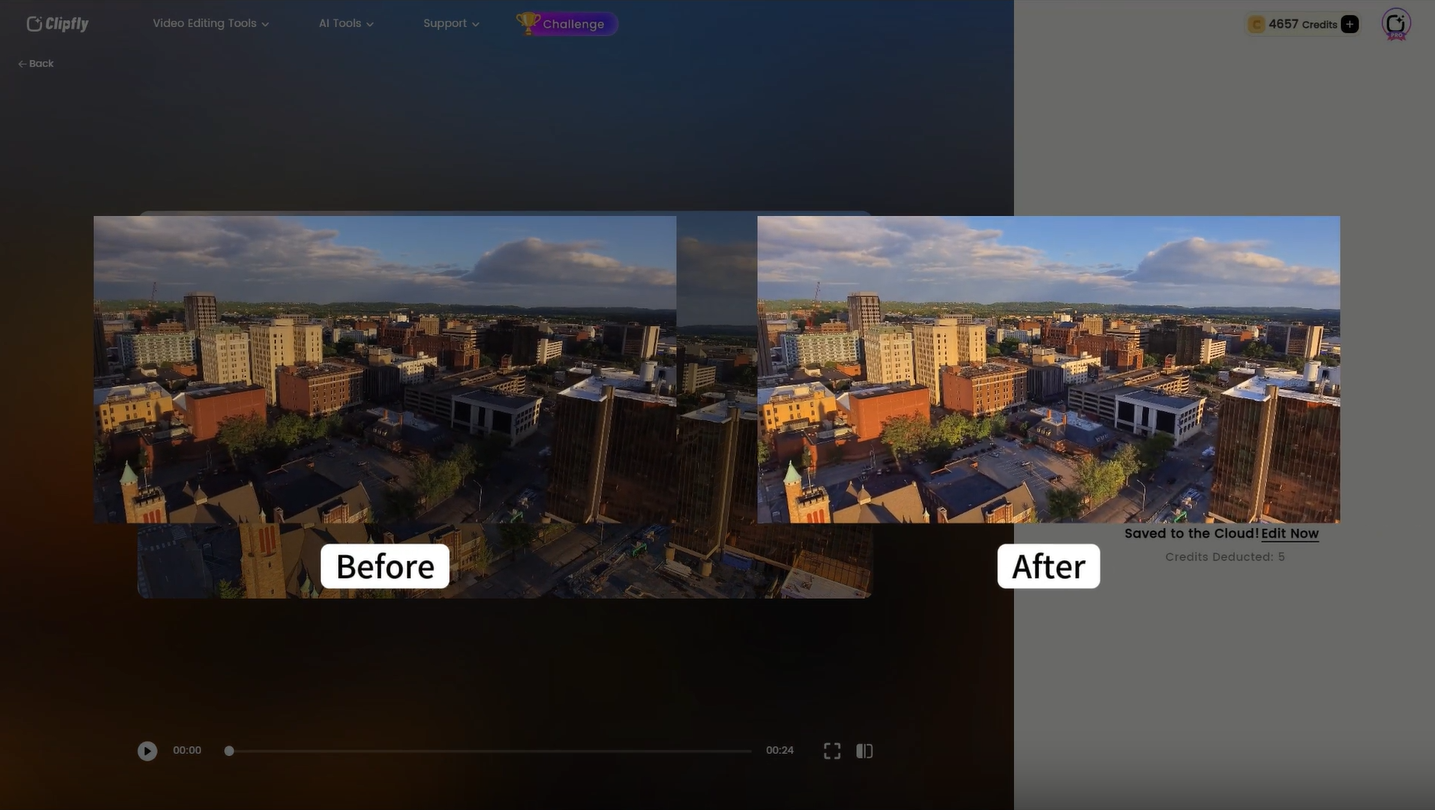Select the Before comparison image
The image size is (1435, 810).
(x=385, y=369)
